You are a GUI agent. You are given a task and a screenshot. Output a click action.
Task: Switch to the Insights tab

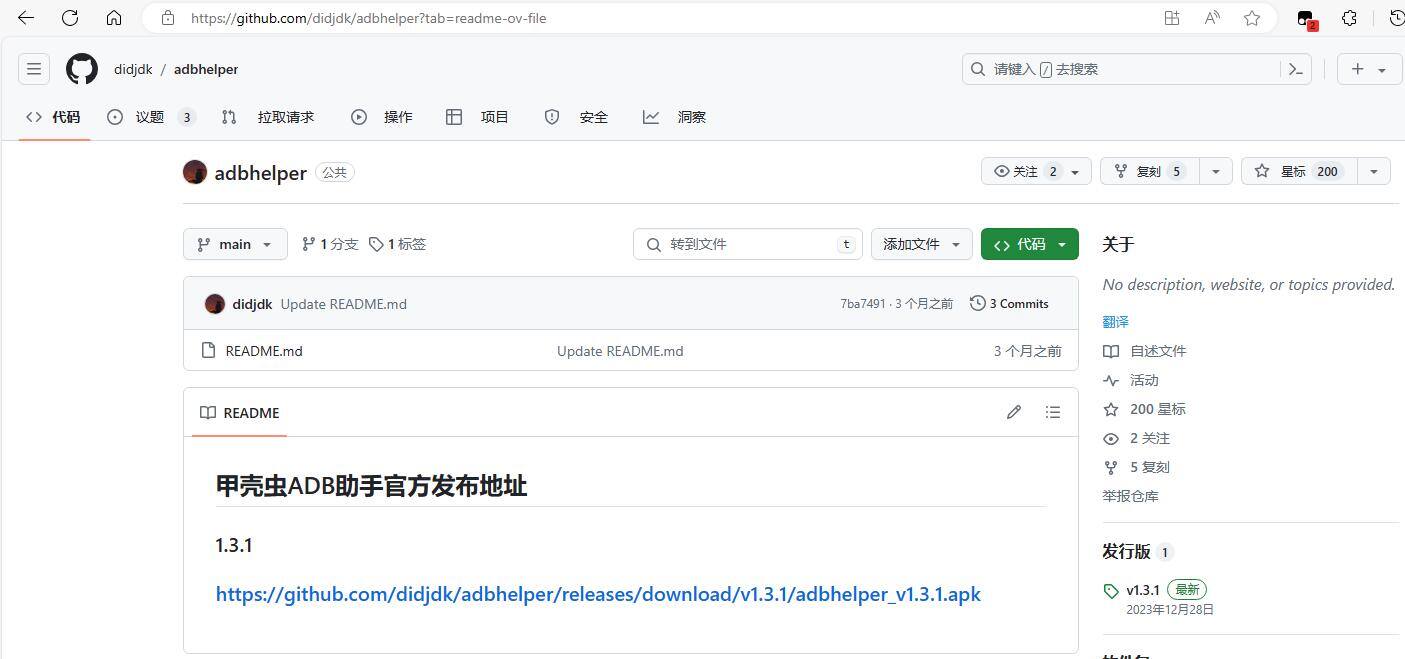tap(675, 117)
